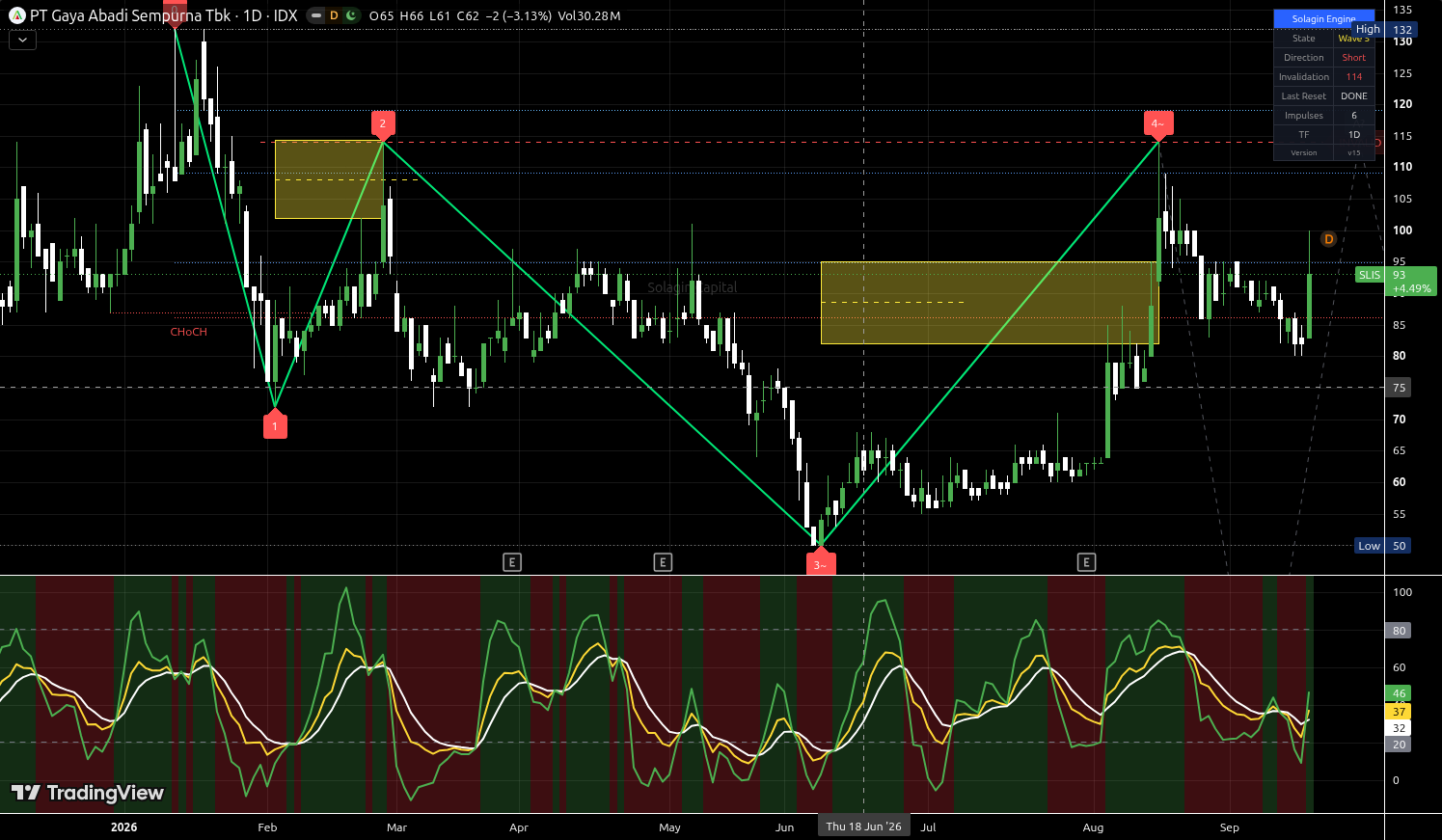
Task: Click the C62 close value in the header
Action: [468, 16]
